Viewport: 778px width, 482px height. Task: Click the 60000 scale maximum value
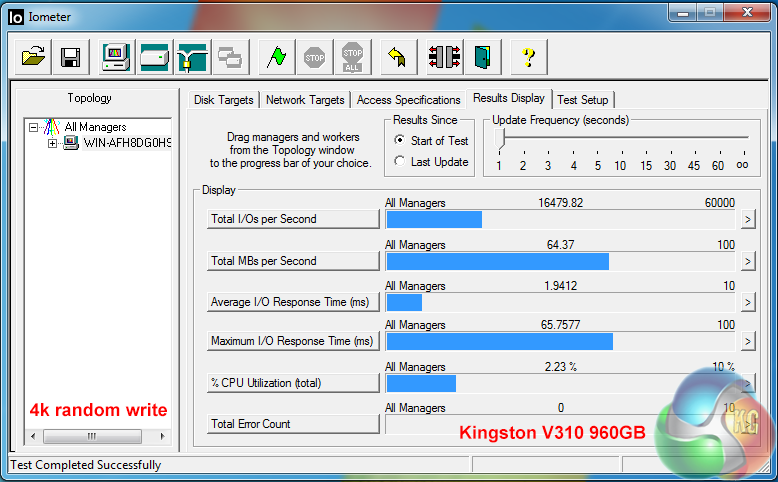point(719,203)
